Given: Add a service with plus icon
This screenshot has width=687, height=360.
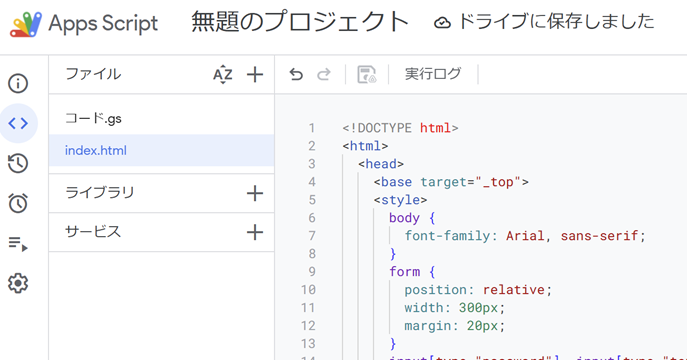Looking at the screenshot, I should (x=255, y=232).
